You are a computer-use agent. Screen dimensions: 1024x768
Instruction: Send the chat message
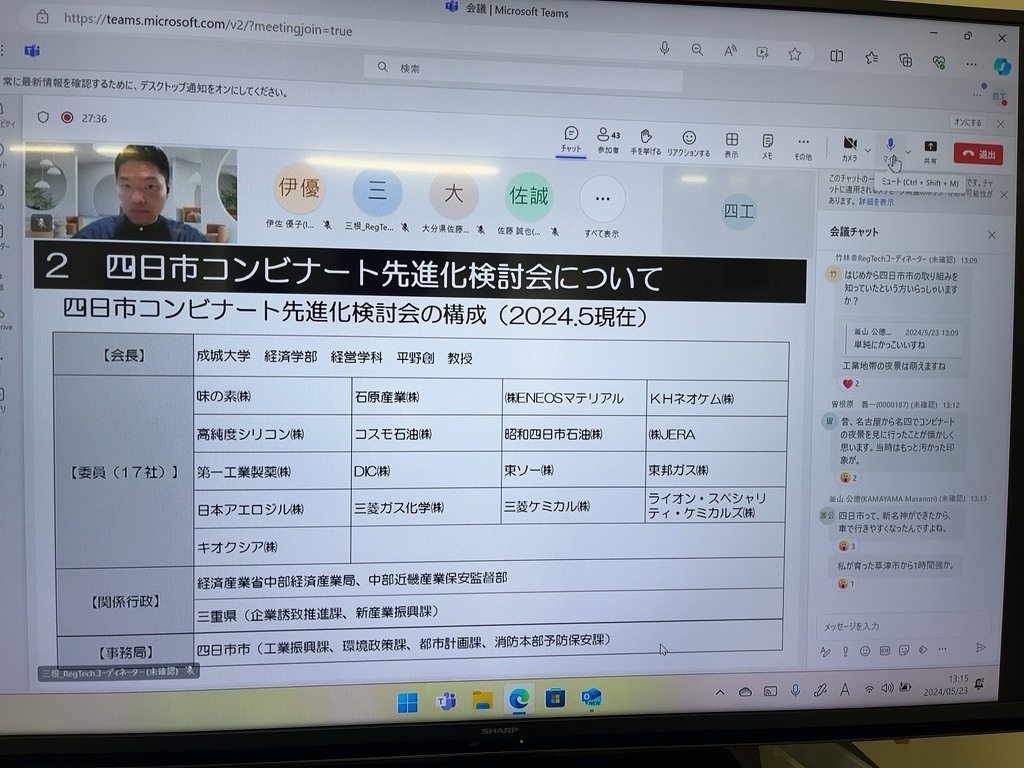coord(980,647)
